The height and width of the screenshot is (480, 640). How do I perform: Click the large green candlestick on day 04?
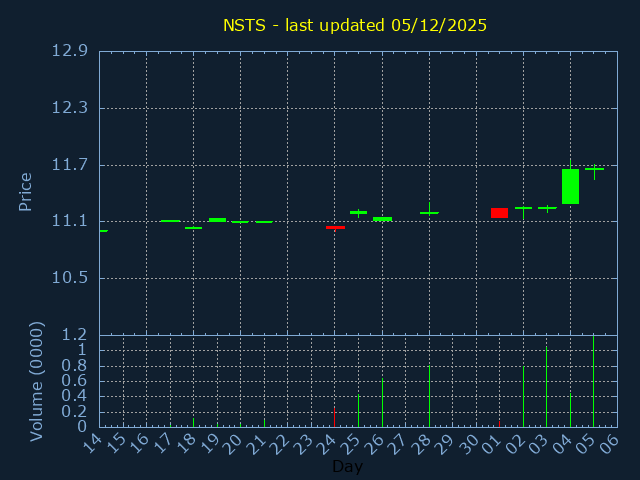pos(570,186)
